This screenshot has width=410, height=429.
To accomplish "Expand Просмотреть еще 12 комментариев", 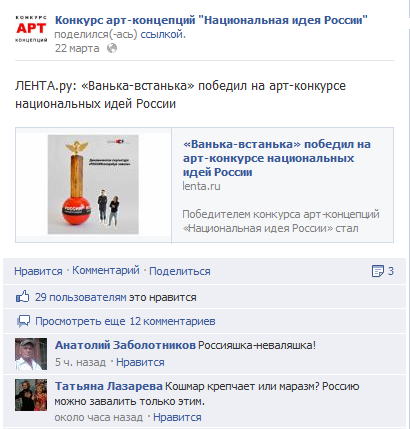I will point(125,321).
